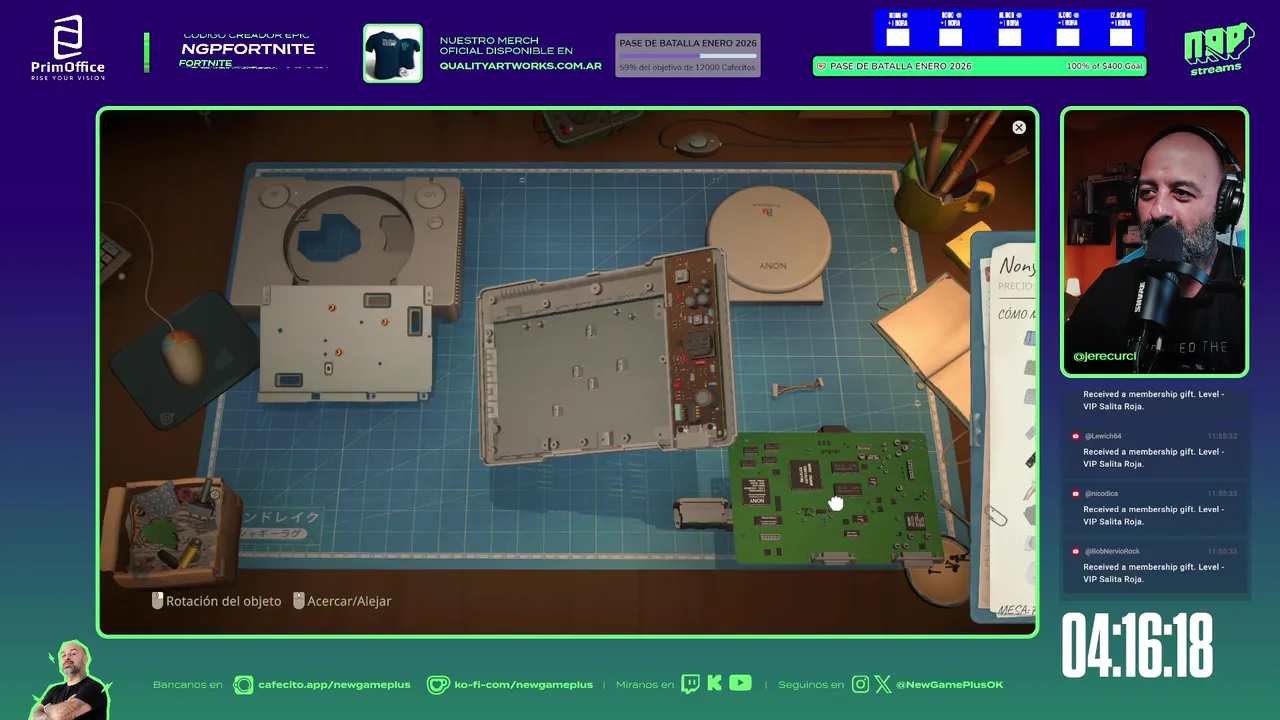Viewport: 1280px width, 720px height.
Task: Click the @BobNervioRock chat username
Action: pyautogui.click(x=1112, y=552)
